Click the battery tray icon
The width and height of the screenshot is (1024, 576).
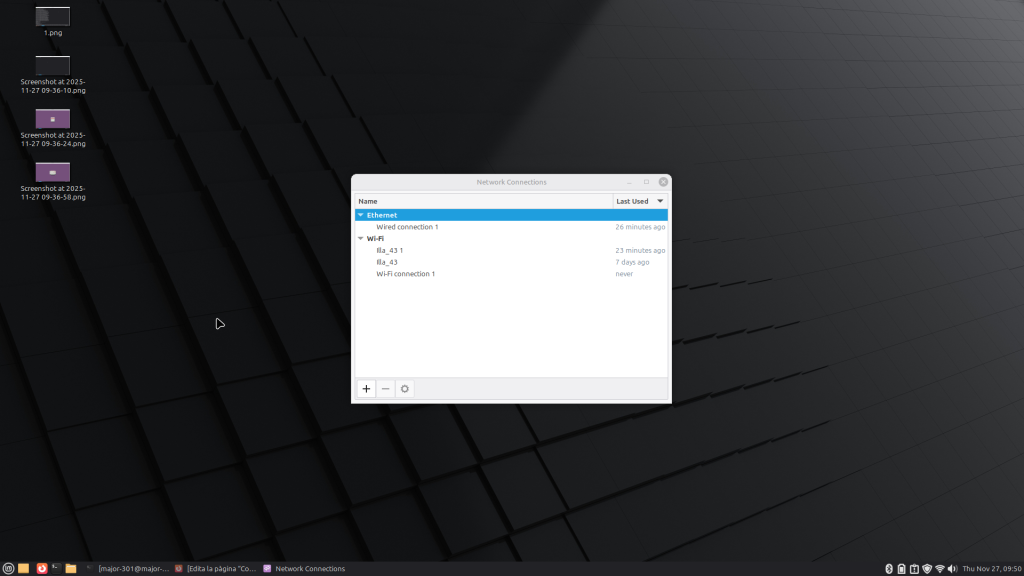(x=901, y=568)
